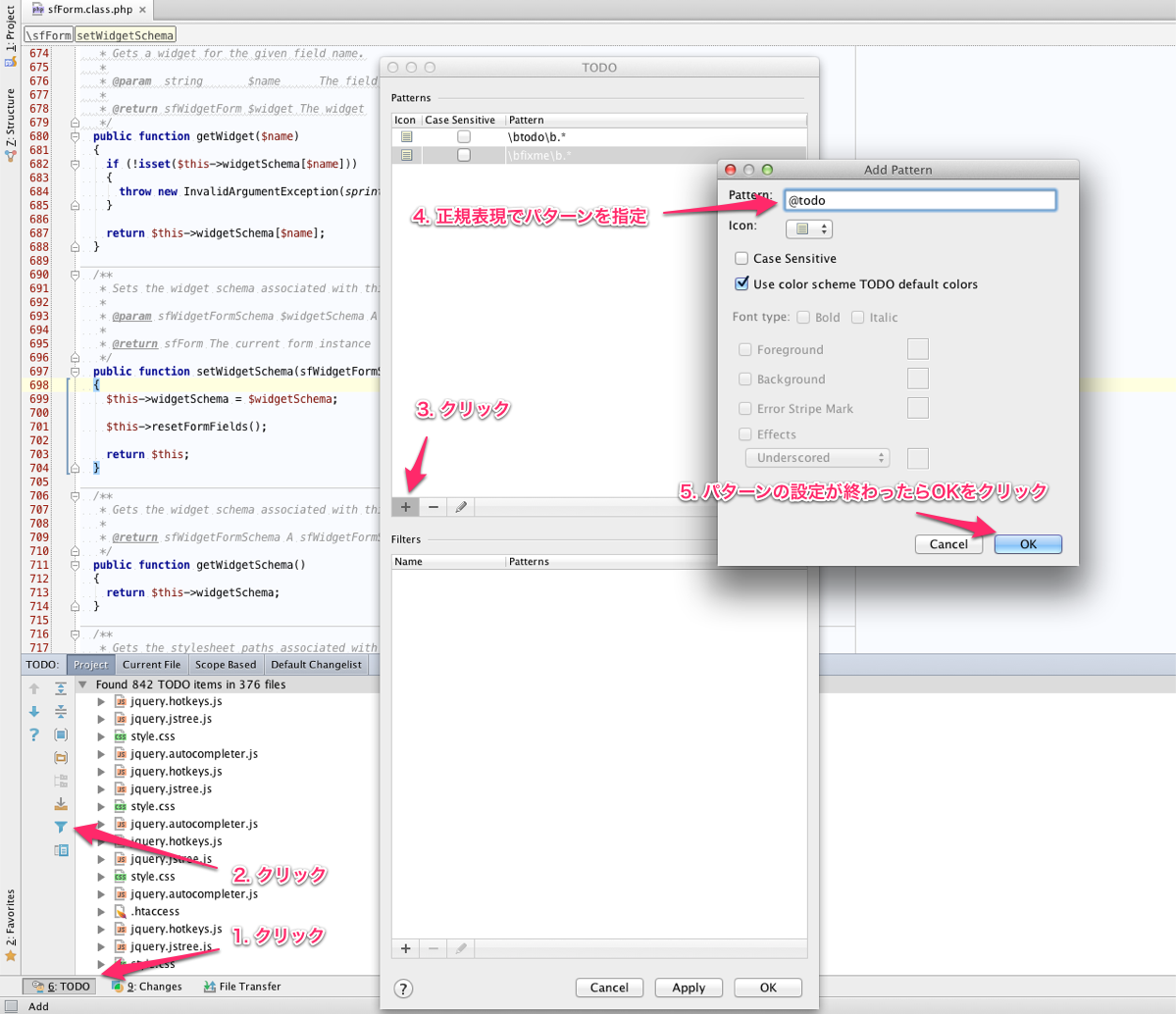Image resolution: width=1176 pixels, height=1014 pixels.
Task: Switch to the Current File tab
Action: click(151, 665)
